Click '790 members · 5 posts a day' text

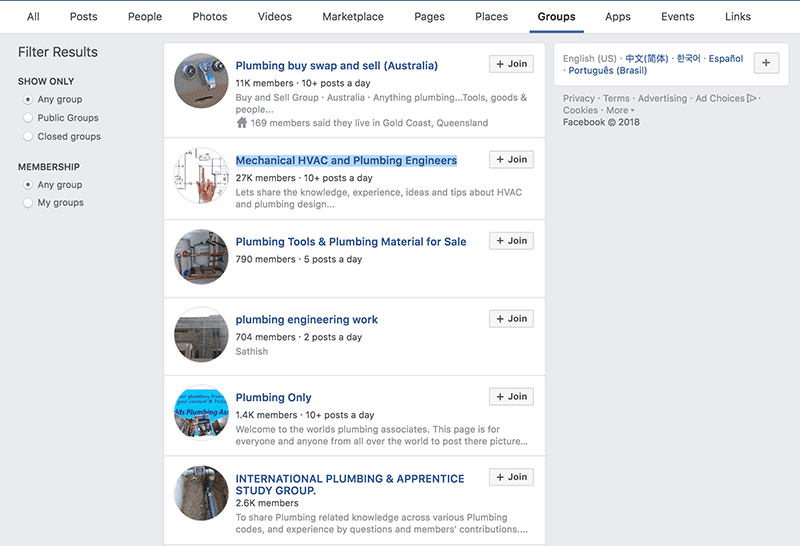[x=299, y=259]
